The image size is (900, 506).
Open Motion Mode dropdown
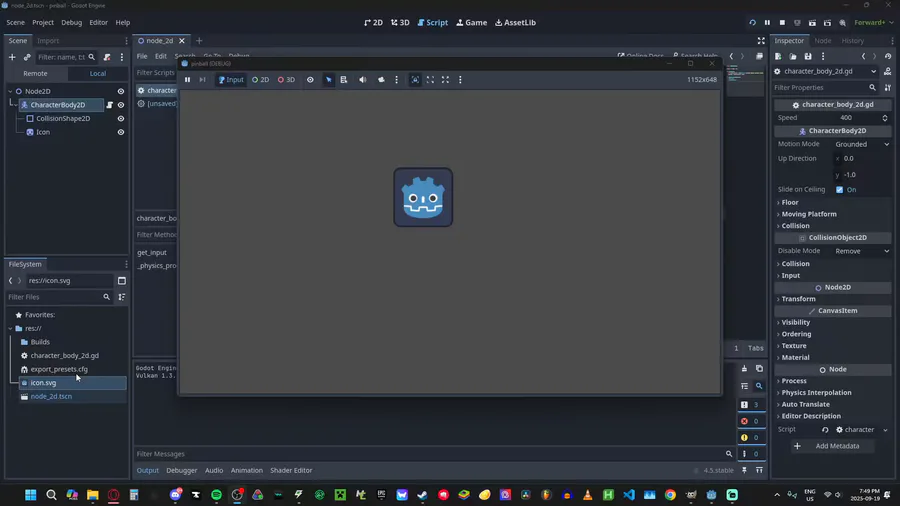(862, 145)
